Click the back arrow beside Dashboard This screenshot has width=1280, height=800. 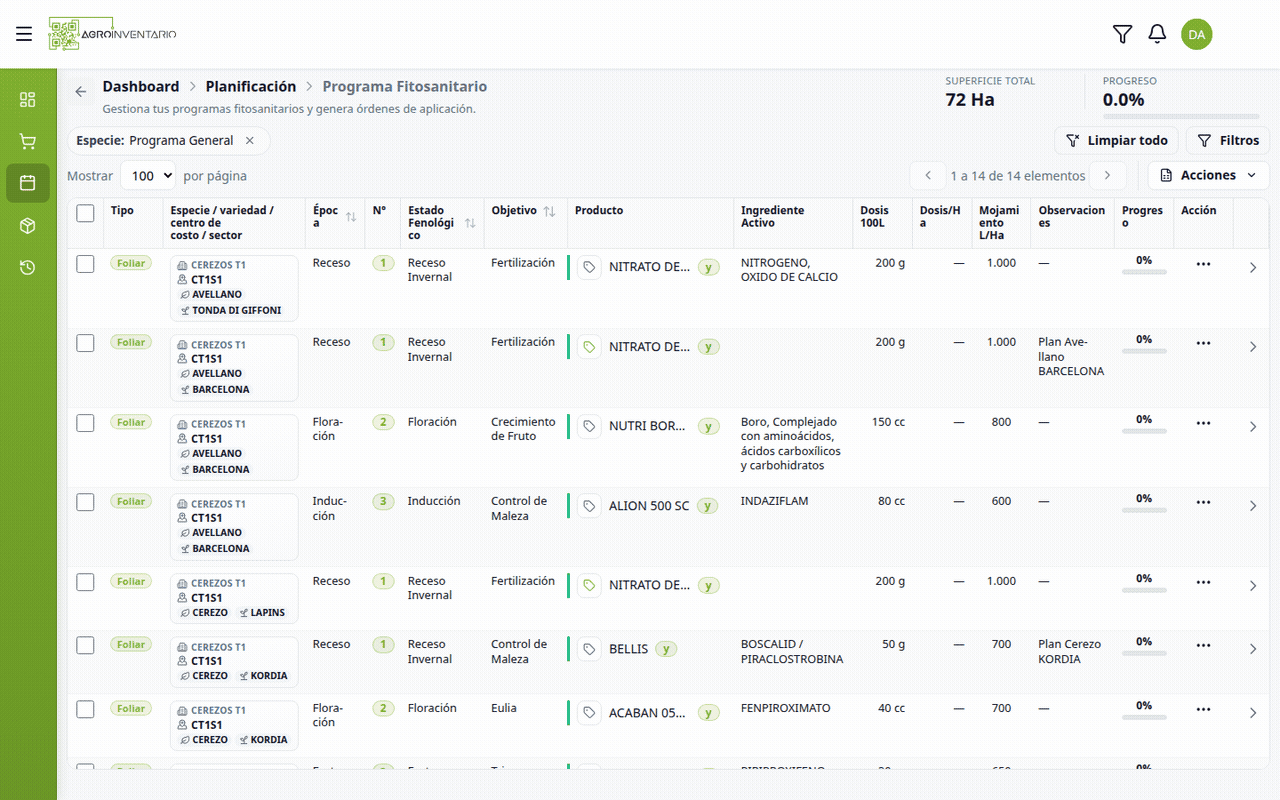81,91
